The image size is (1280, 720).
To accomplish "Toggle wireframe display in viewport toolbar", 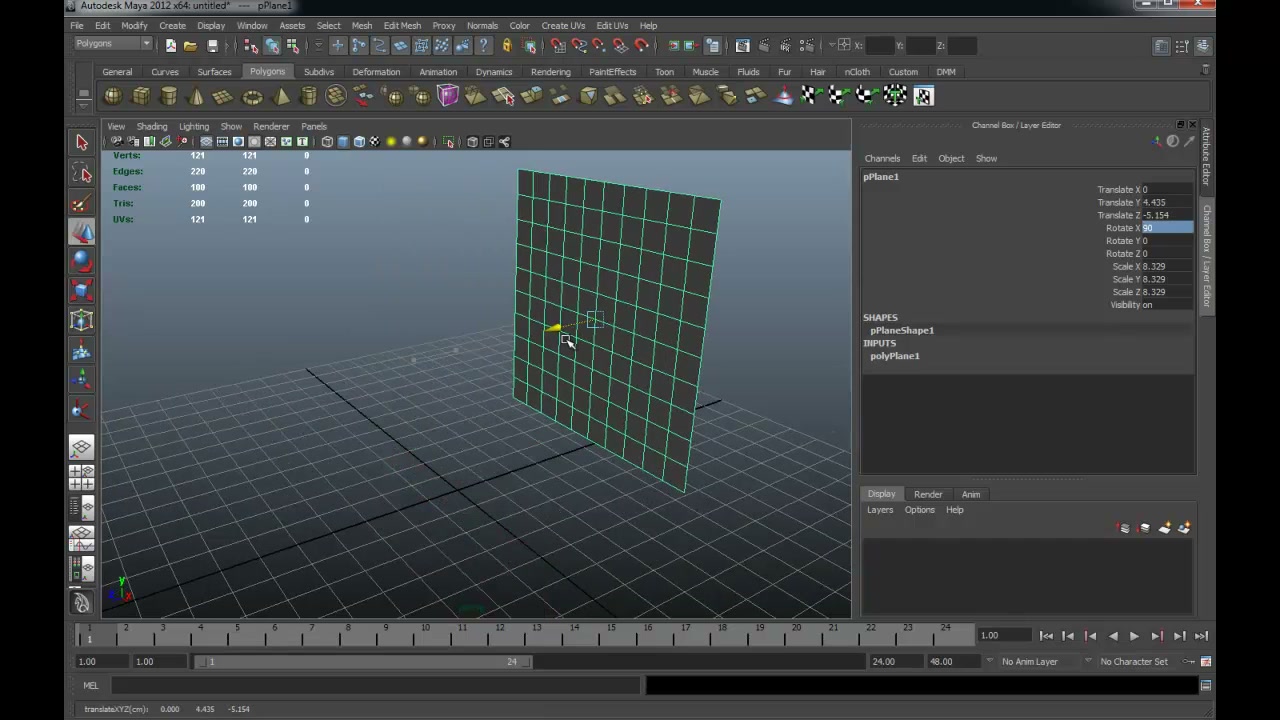I will (327, 142).
